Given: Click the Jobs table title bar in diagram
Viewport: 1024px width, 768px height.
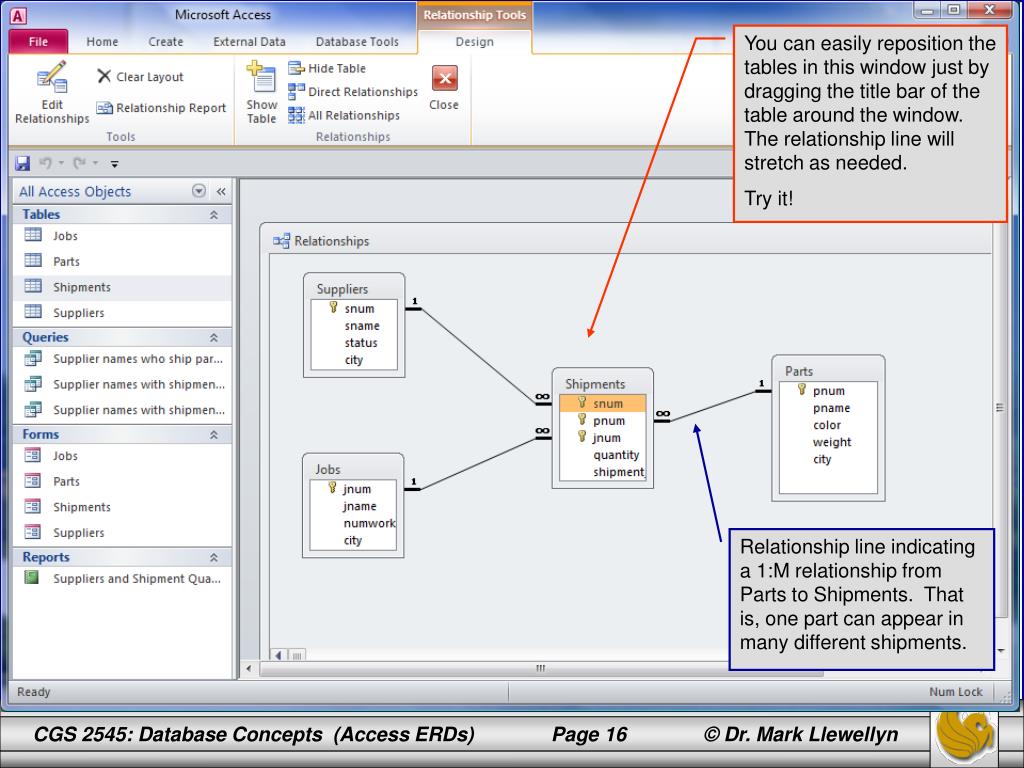Looking at the screenshot, I should [353, 469].
